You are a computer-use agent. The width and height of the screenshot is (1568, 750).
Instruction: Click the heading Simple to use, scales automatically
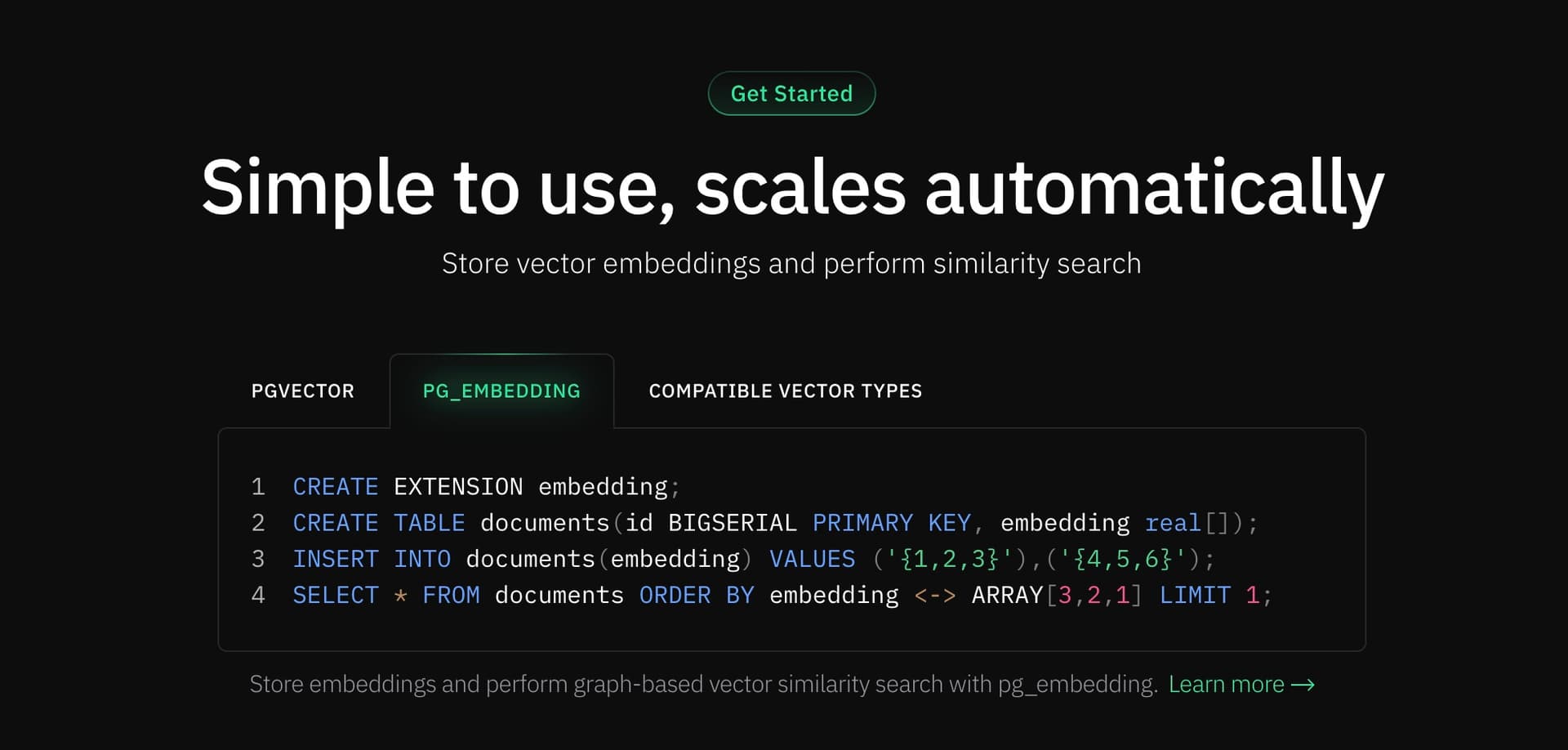784,188
